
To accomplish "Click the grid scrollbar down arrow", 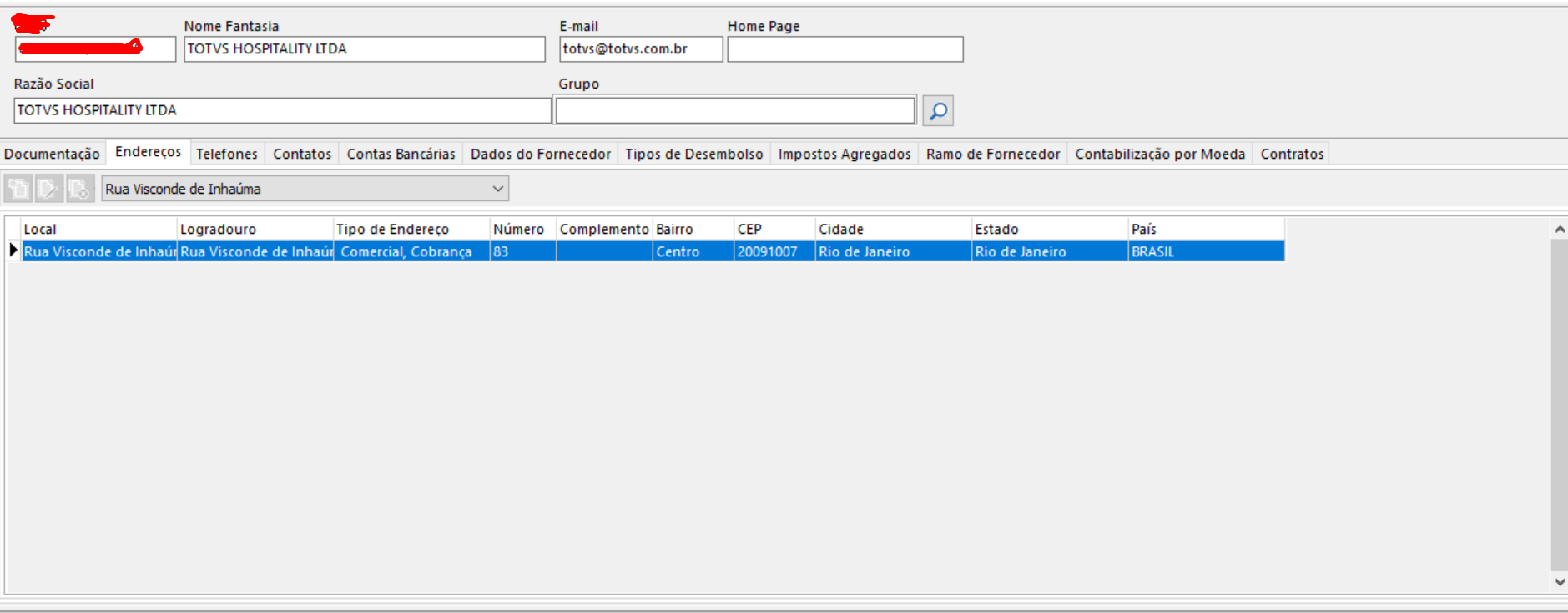I will [1559, 583].
